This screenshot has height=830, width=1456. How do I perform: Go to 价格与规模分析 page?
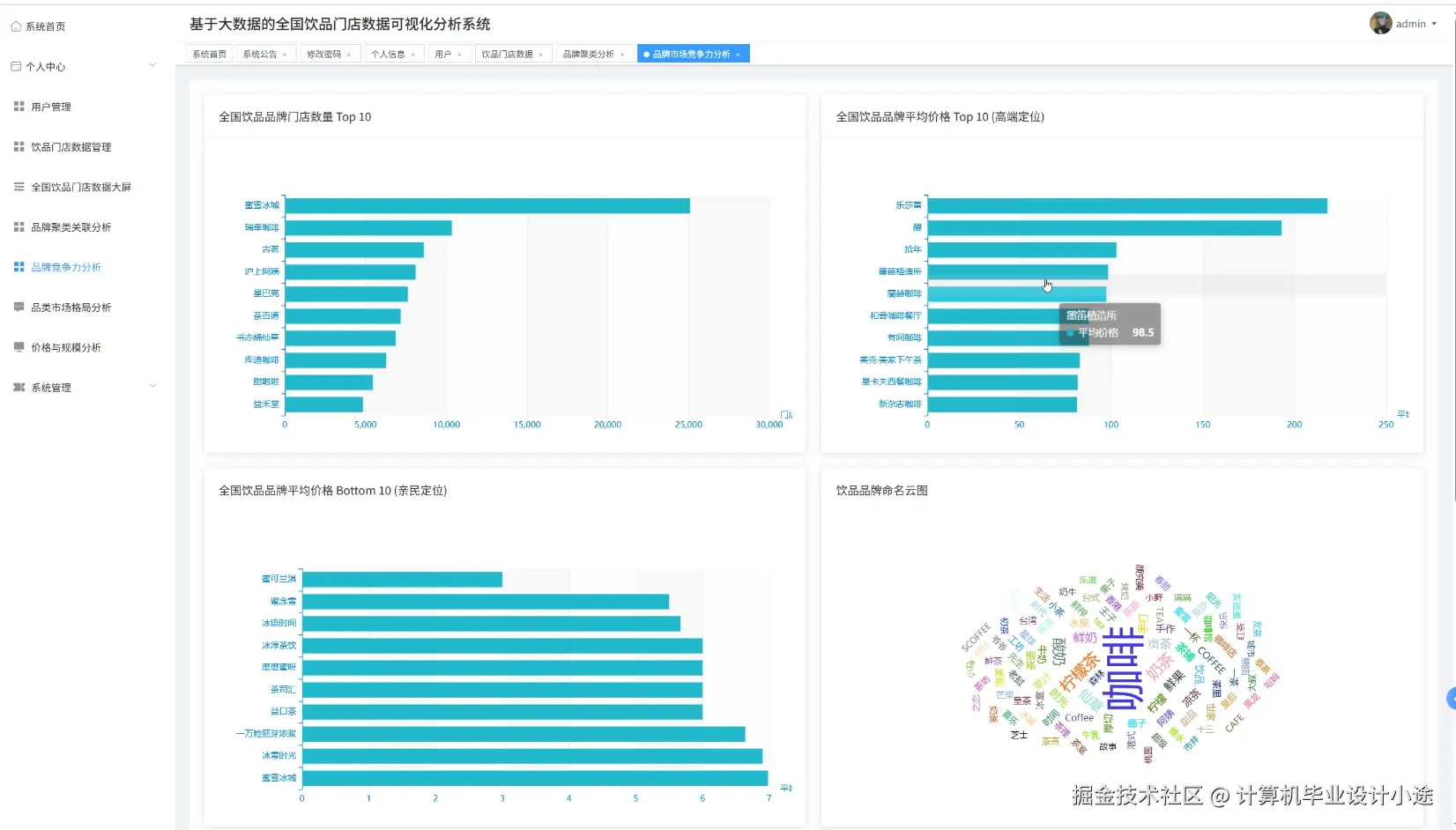66,347
